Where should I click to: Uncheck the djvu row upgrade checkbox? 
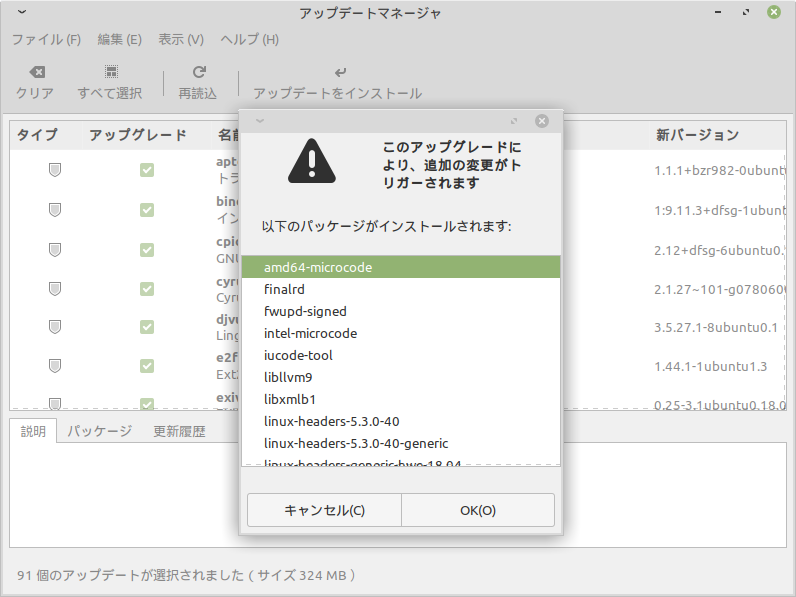click(x=147, y=327)
